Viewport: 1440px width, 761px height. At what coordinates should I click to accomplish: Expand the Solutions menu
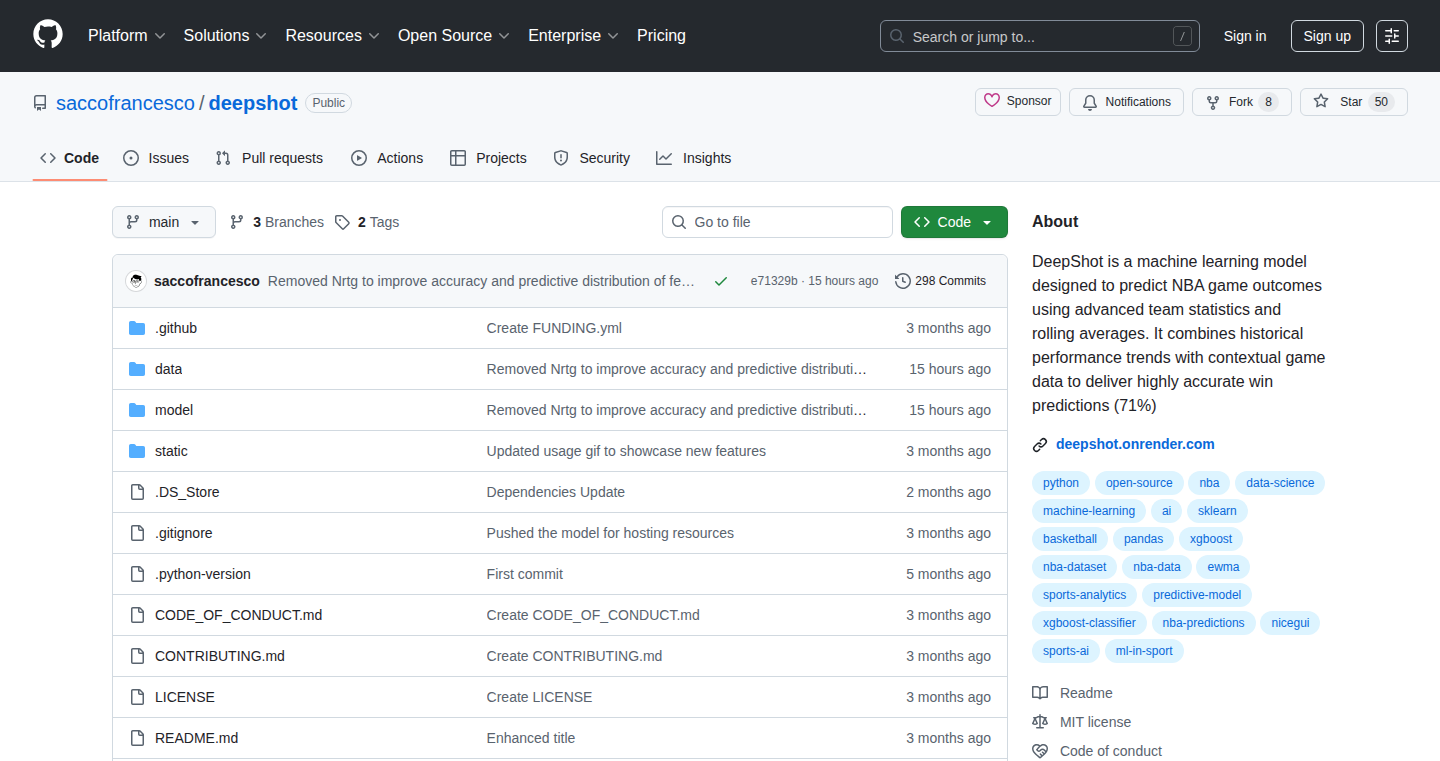(225, 36)
